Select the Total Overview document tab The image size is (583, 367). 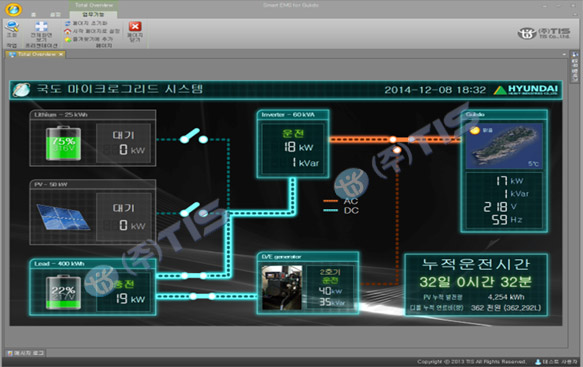pos(36,54)
